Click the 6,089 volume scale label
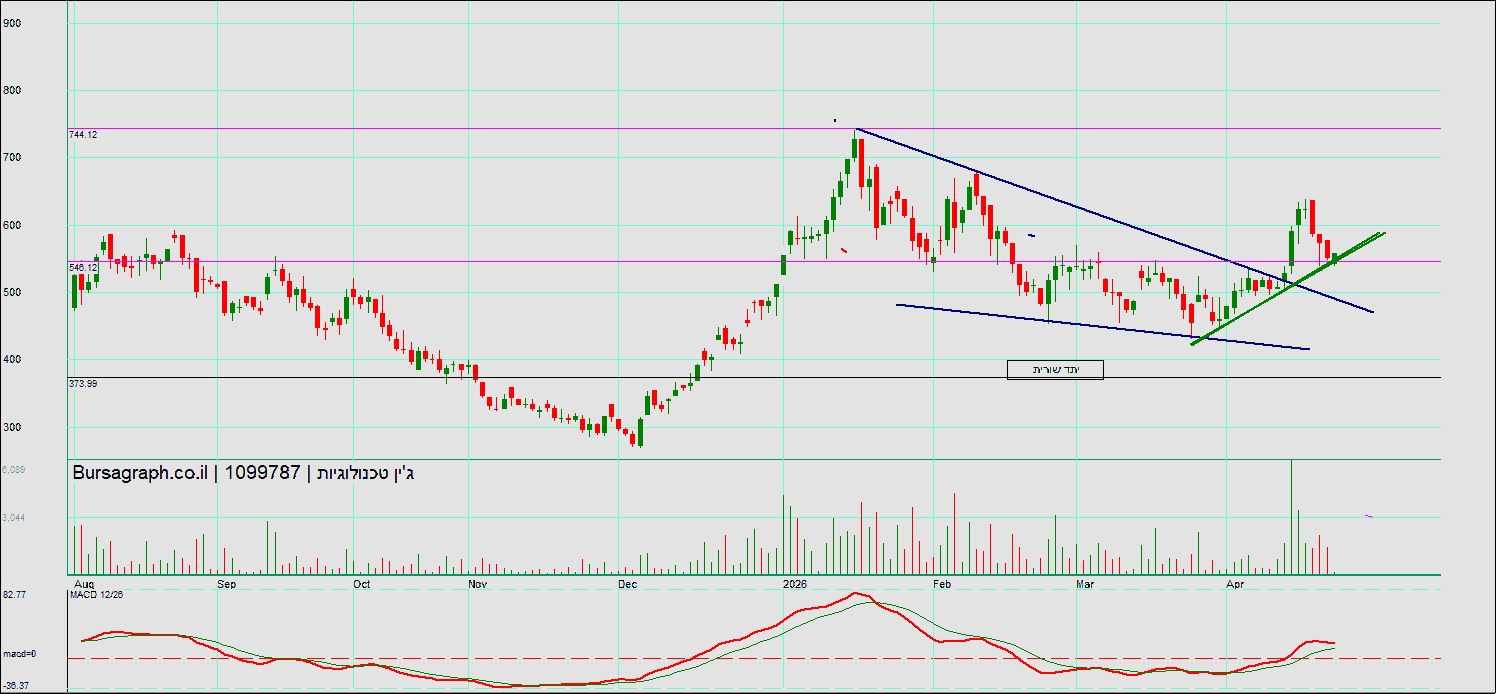This screenshot has height=694, width=1496. click(x=16, y=470)
